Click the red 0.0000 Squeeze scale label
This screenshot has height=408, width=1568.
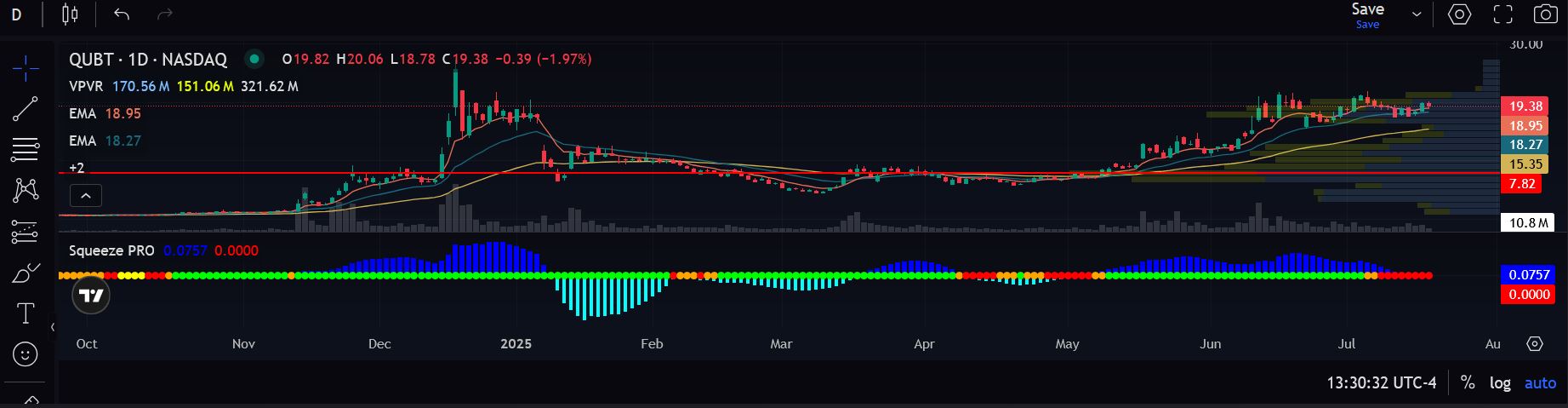click(x=1529, y=294)
